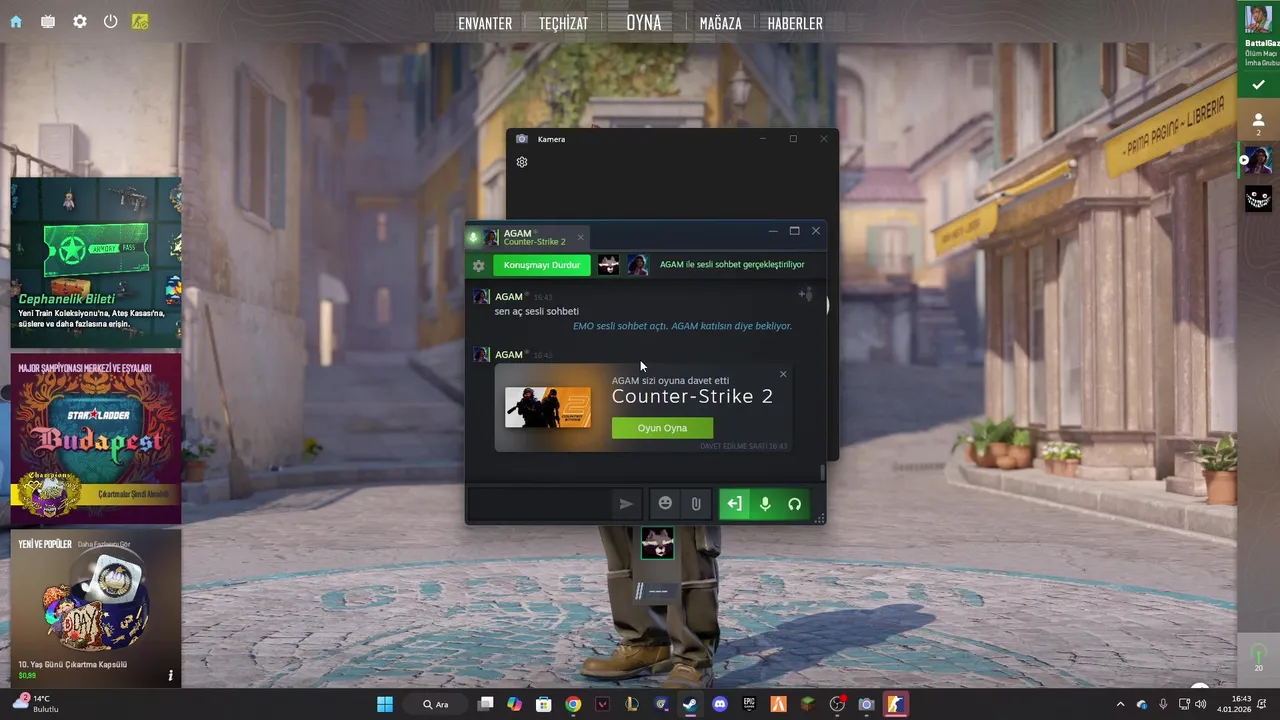Select the OYNA tab

click(644, 22)
